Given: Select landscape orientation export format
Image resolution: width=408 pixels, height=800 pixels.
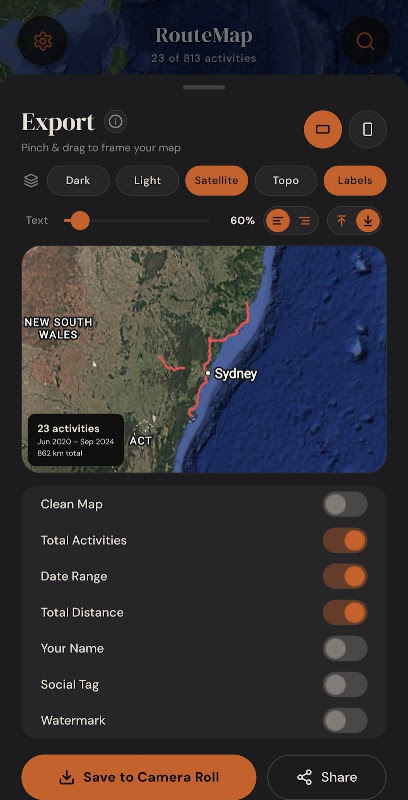Looking at the screenshot, I should 323,130.
